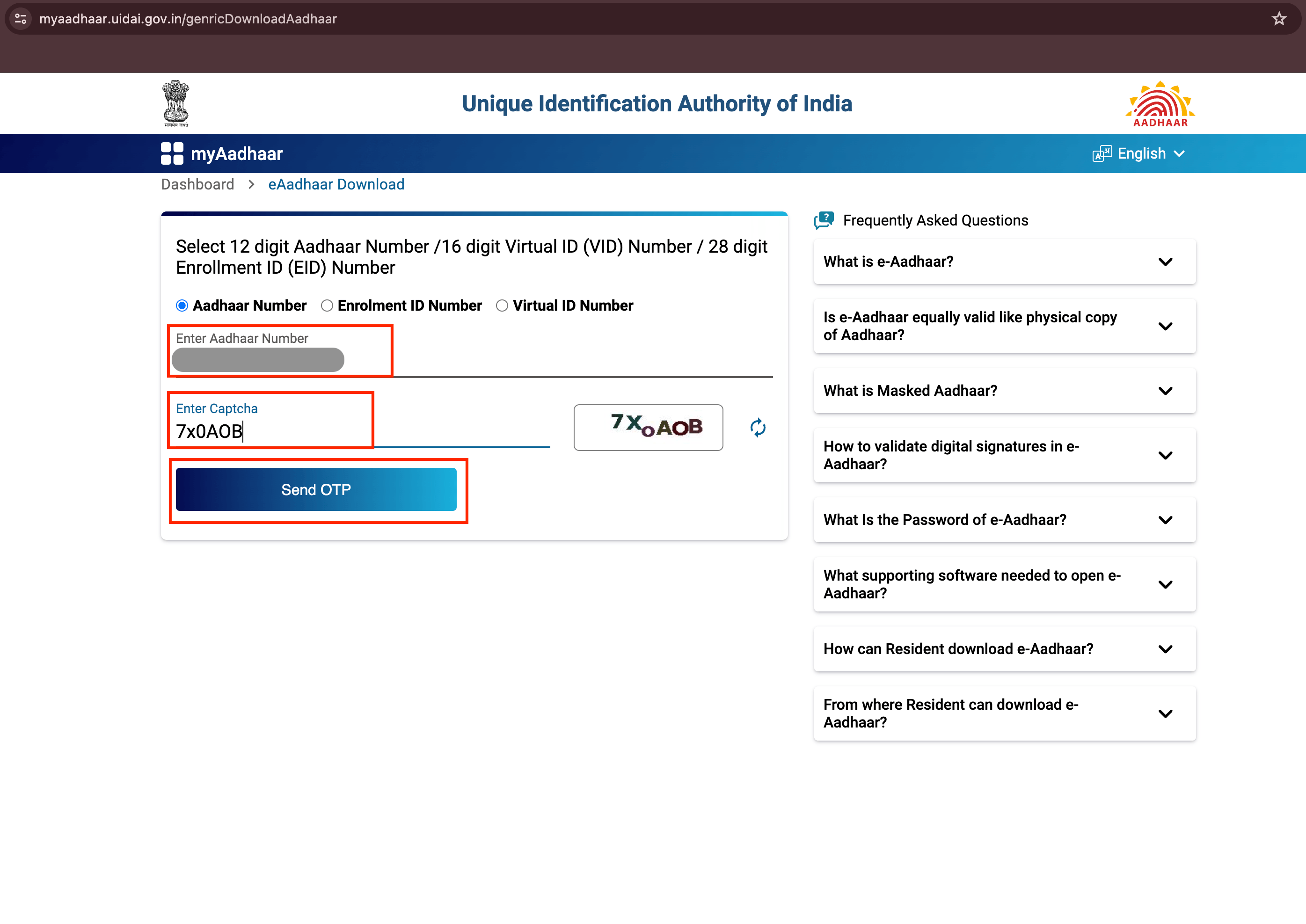Screen dimensions: 1306x924
Task: Click the myAadhaar title link
Action: 237,153
